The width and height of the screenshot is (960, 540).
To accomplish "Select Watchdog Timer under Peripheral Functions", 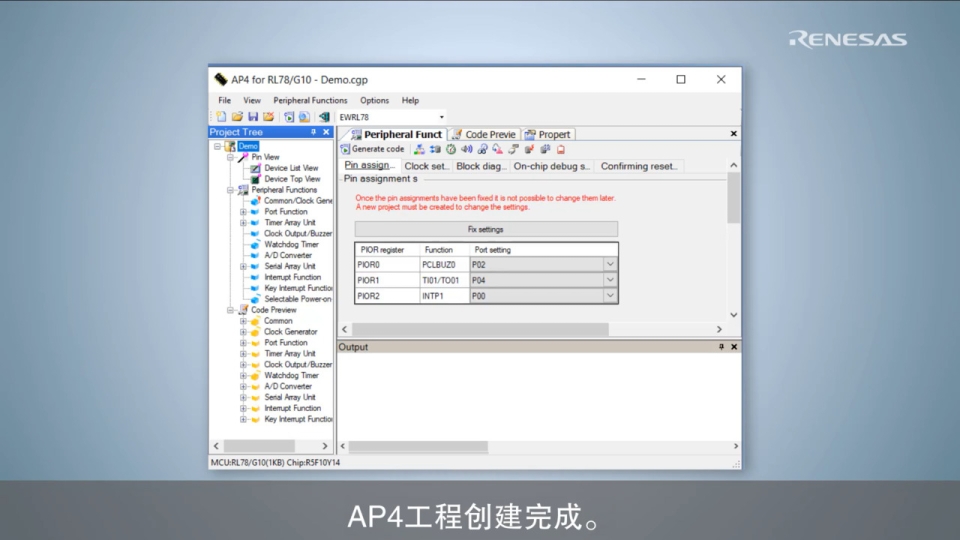I will (291, 244).
